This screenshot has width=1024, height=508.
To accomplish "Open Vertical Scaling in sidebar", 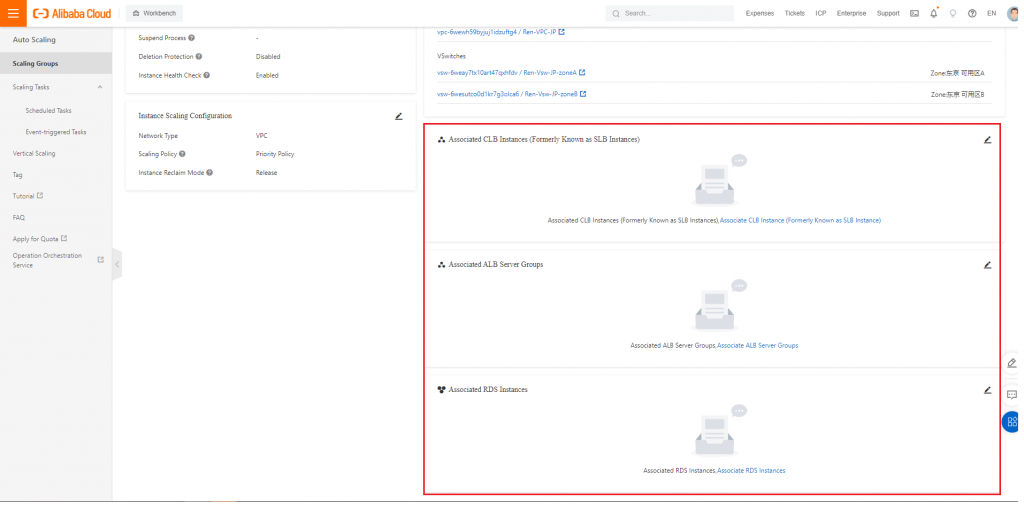I will click(x=34, y=153).
